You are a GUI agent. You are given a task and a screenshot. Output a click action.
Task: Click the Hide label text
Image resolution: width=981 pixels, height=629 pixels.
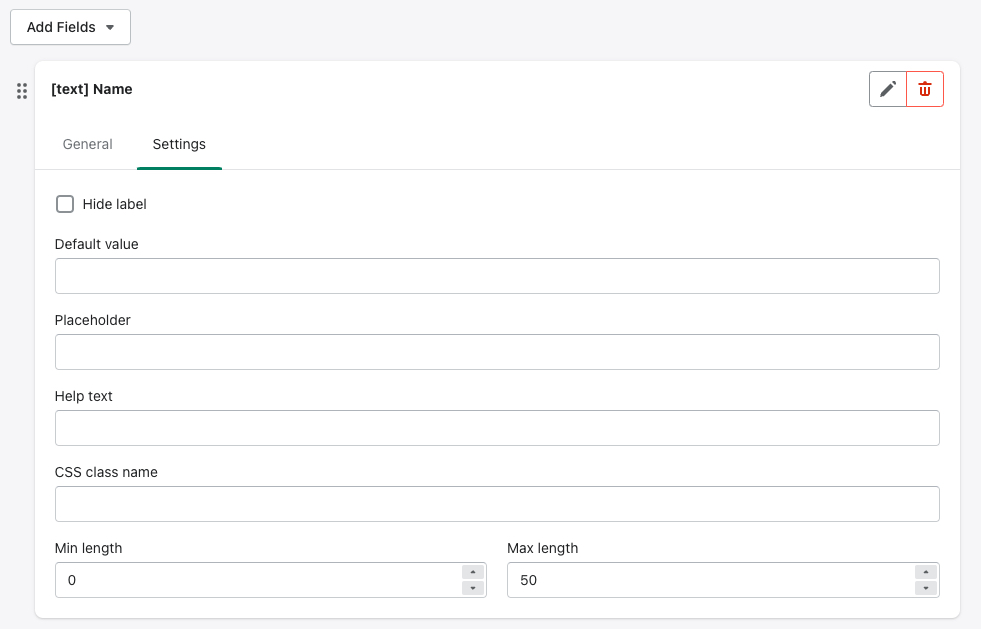114,204
